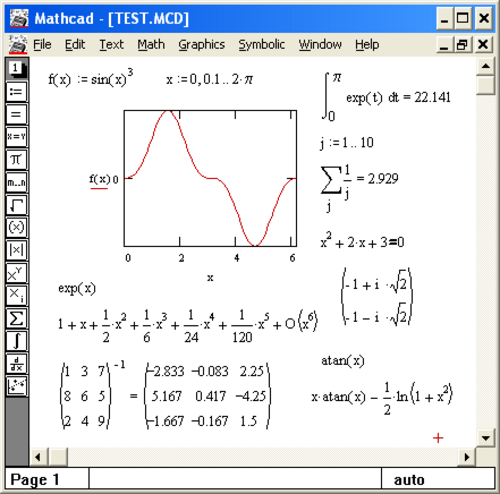Click the plot x-axis label x
500x494 pixels.
pos(210,278)
